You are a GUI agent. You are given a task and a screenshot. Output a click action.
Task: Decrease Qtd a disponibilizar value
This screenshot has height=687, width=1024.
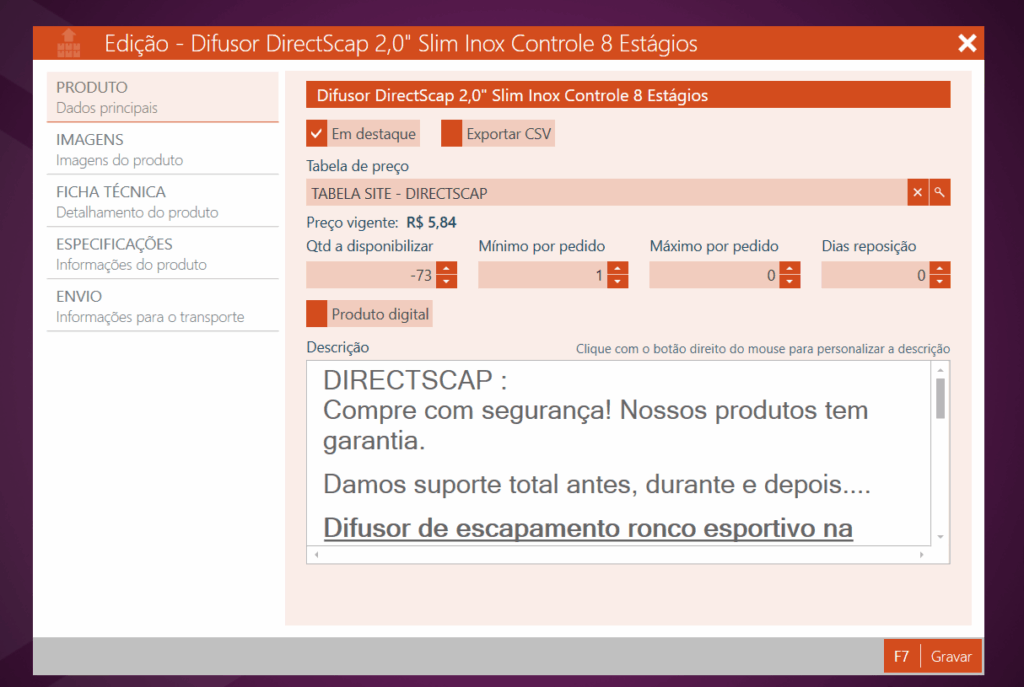click(x=447, y=282)
